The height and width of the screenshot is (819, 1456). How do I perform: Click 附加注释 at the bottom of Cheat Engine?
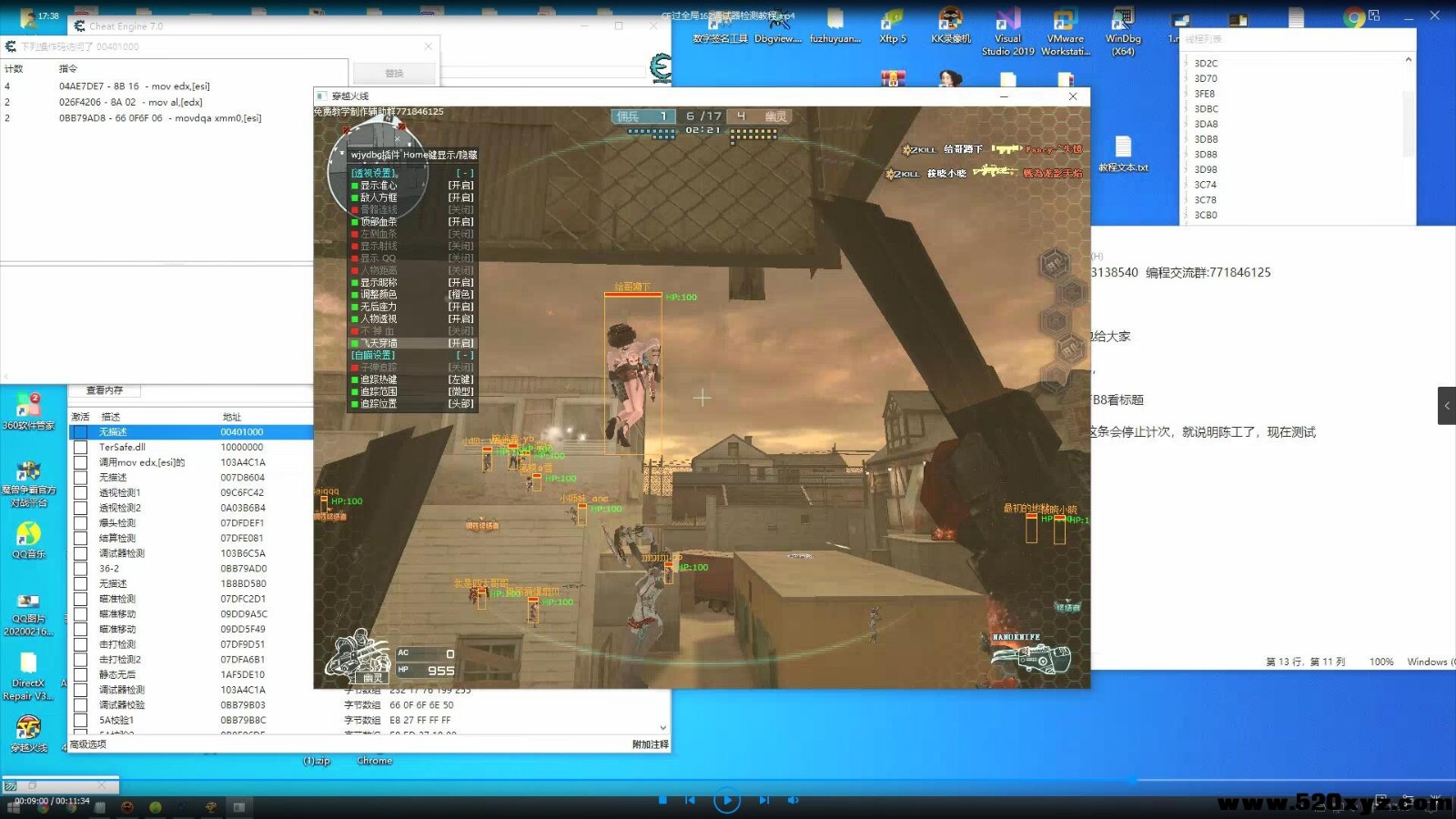click(x=651, y=744)
